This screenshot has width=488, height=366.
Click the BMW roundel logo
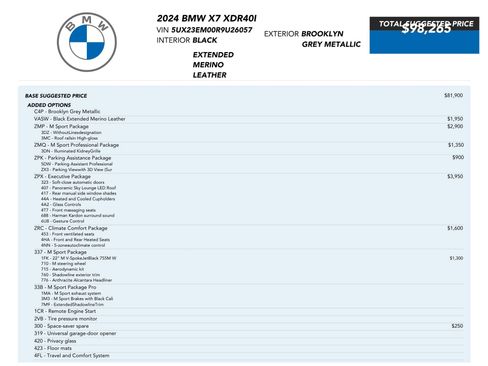[87, 42]
